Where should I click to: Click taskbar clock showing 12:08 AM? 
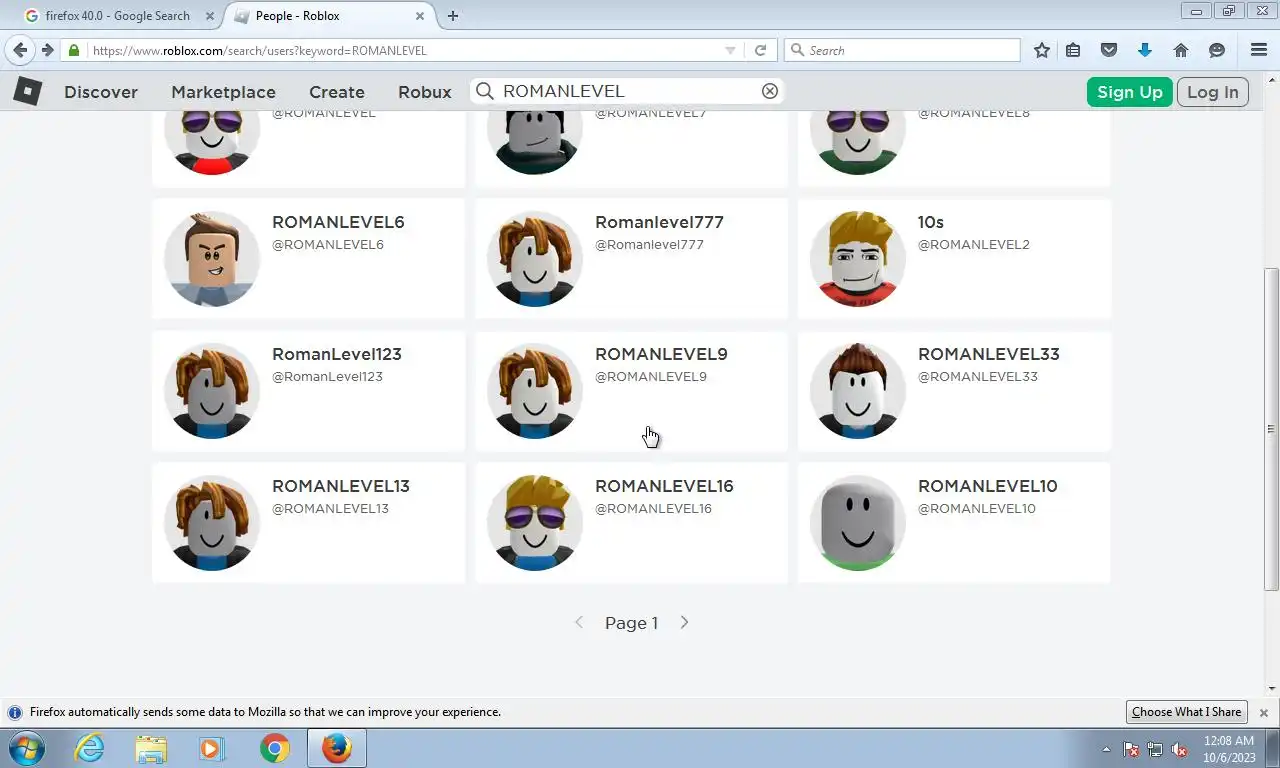pos(1229,741)
